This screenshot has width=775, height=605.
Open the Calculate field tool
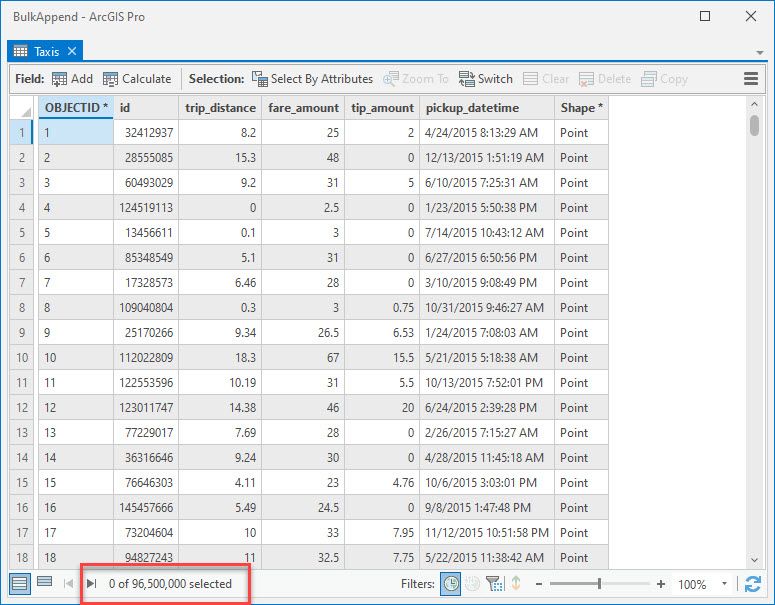pos(137,79)
